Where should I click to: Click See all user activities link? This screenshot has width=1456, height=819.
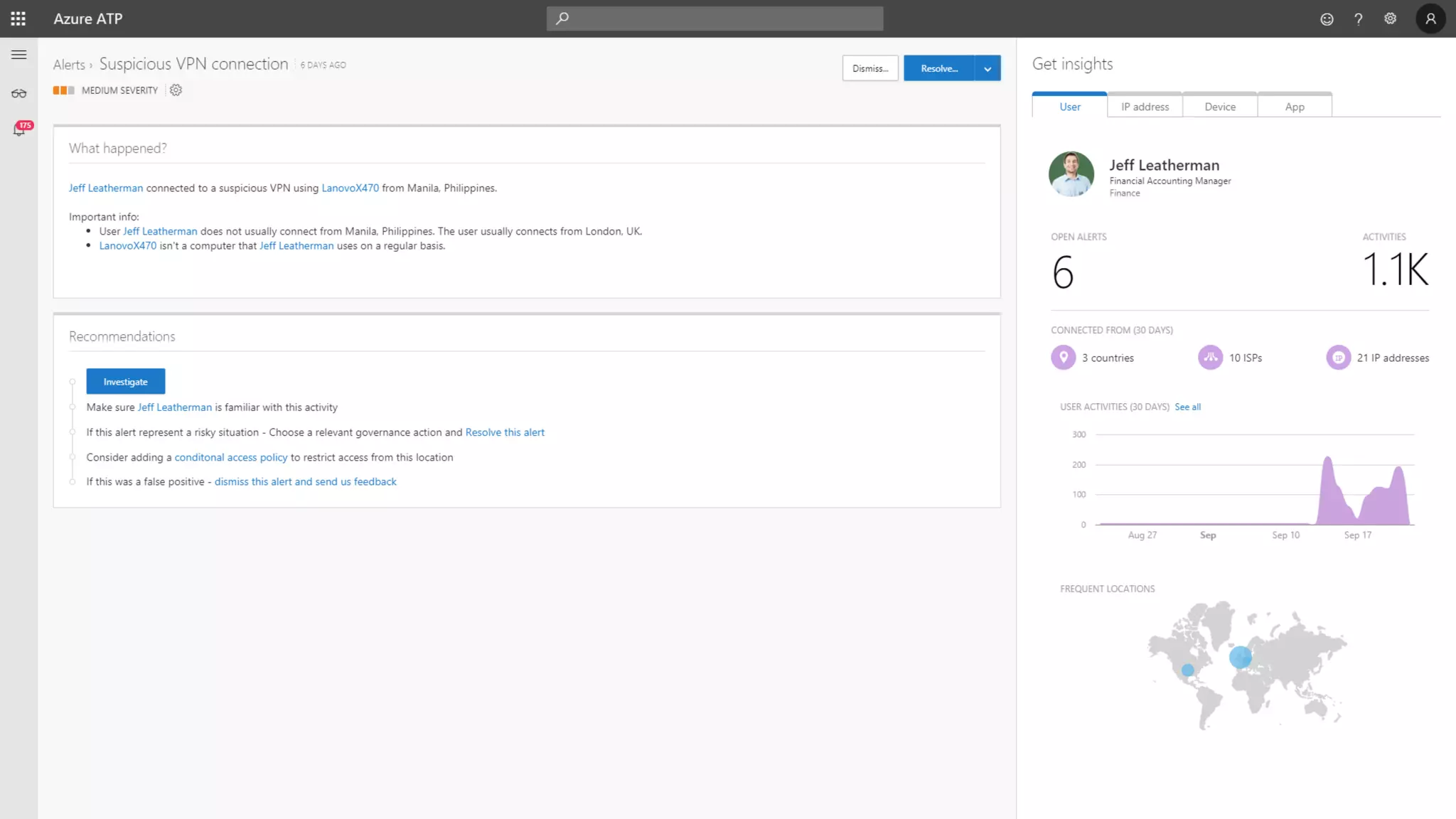pyautogui.click(x=1187, y=407)
